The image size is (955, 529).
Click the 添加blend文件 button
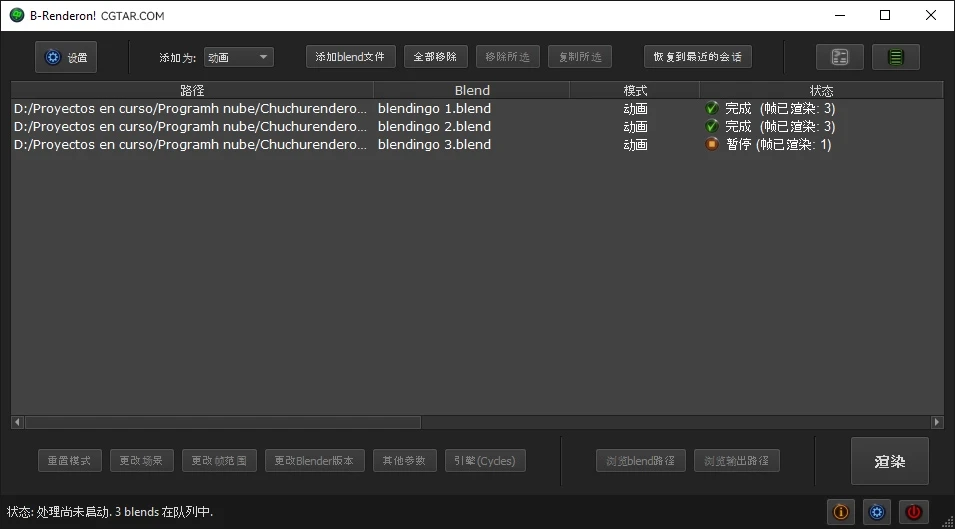pyautogui.click(x=350, y=57)
